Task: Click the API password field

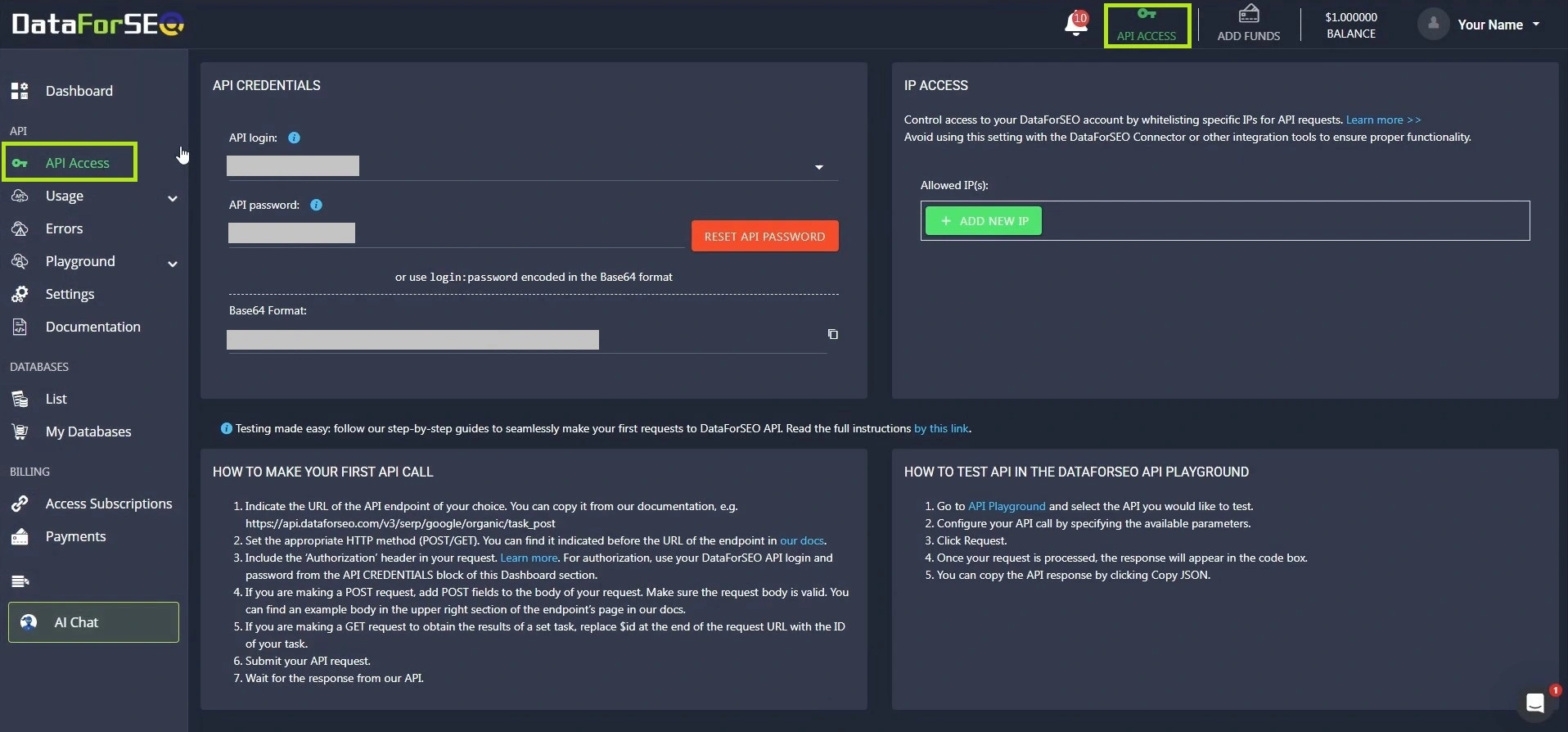Action: (x=457, y=233)
